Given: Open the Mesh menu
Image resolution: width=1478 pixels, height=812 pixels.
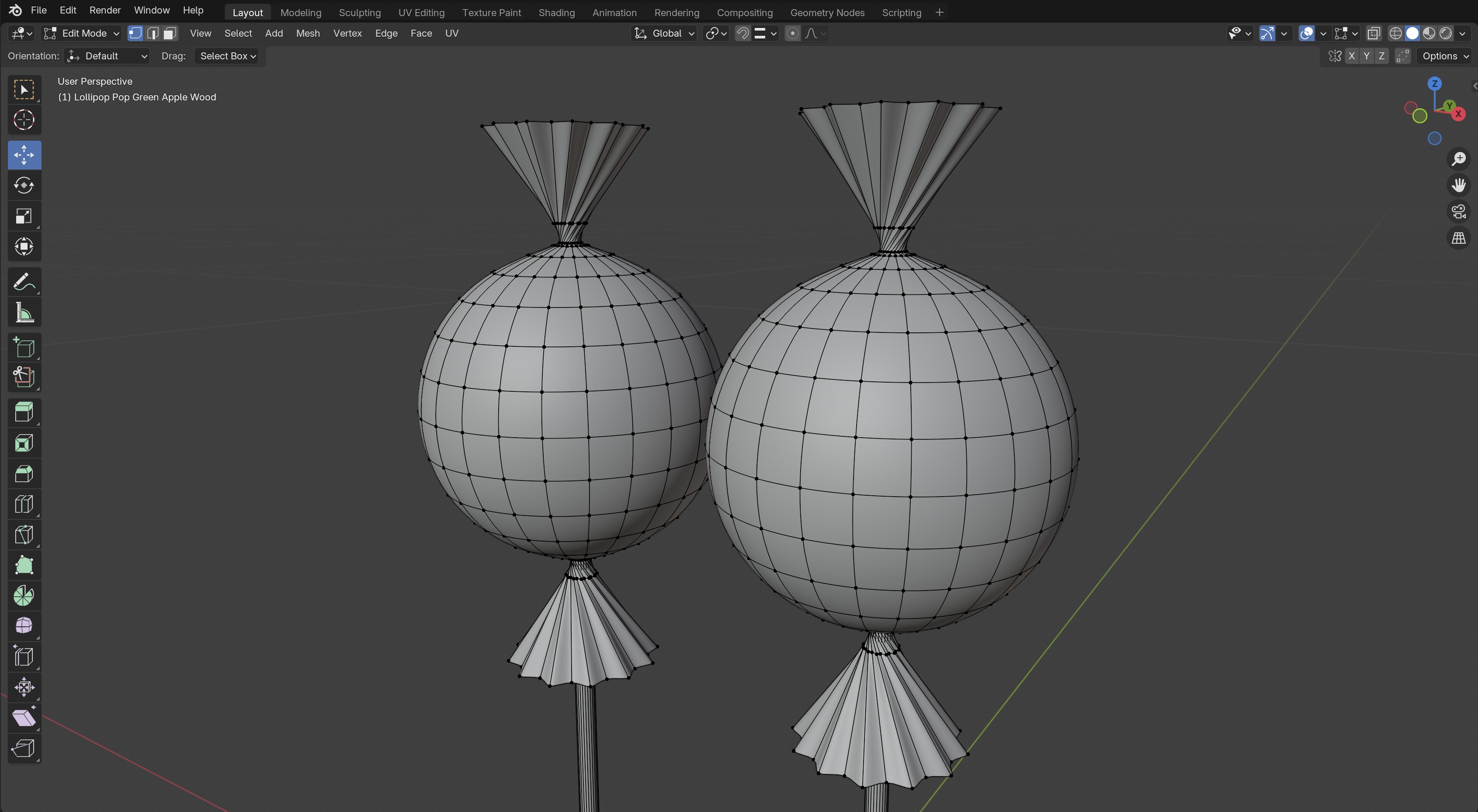Looking at the screenshot, I should [x=308, y=33].
